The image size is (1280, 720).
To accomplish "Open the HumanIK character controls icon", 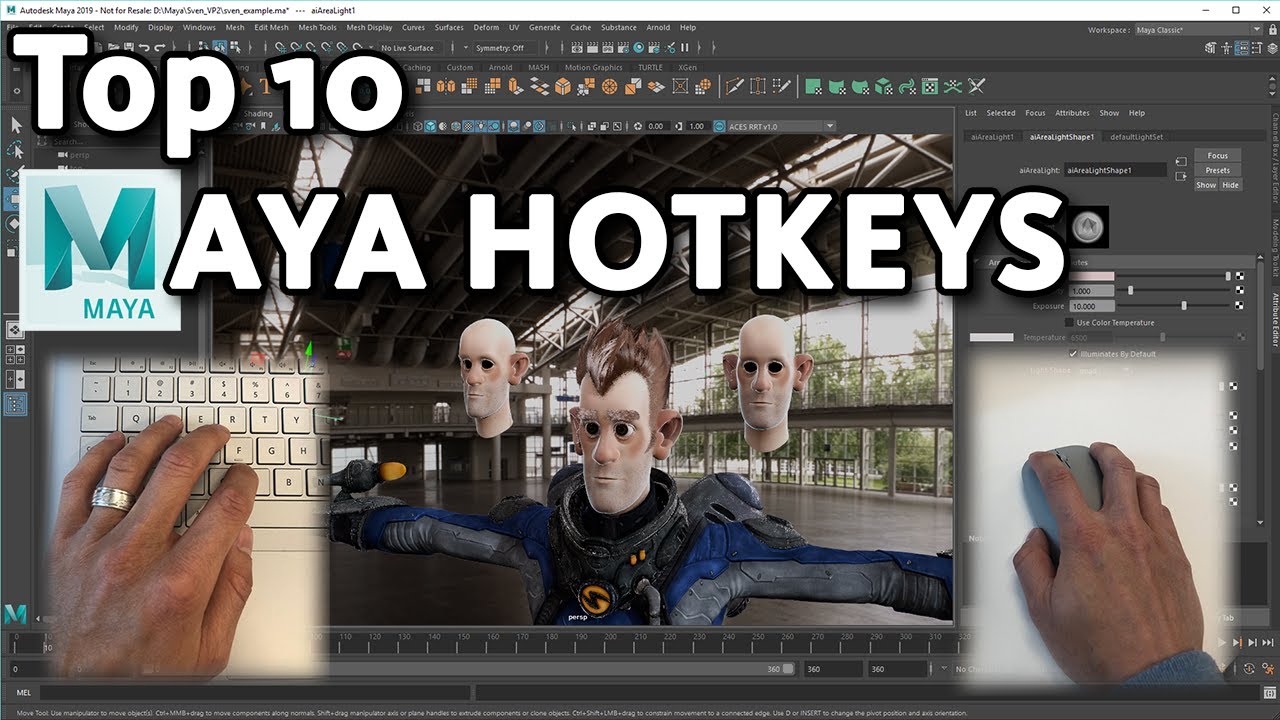I will click(1225, 47).
